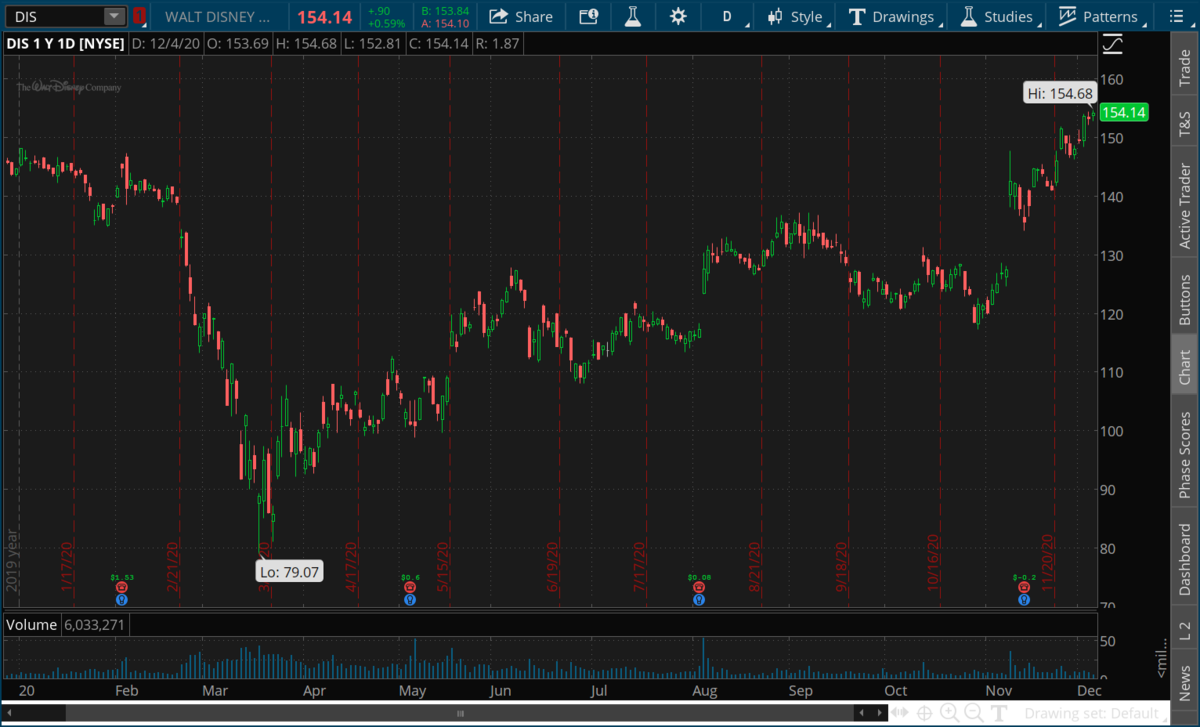Open the Phase Scores sidebar tab
This screenshot has height=727, width=1200.
(x=1185, y=453)
